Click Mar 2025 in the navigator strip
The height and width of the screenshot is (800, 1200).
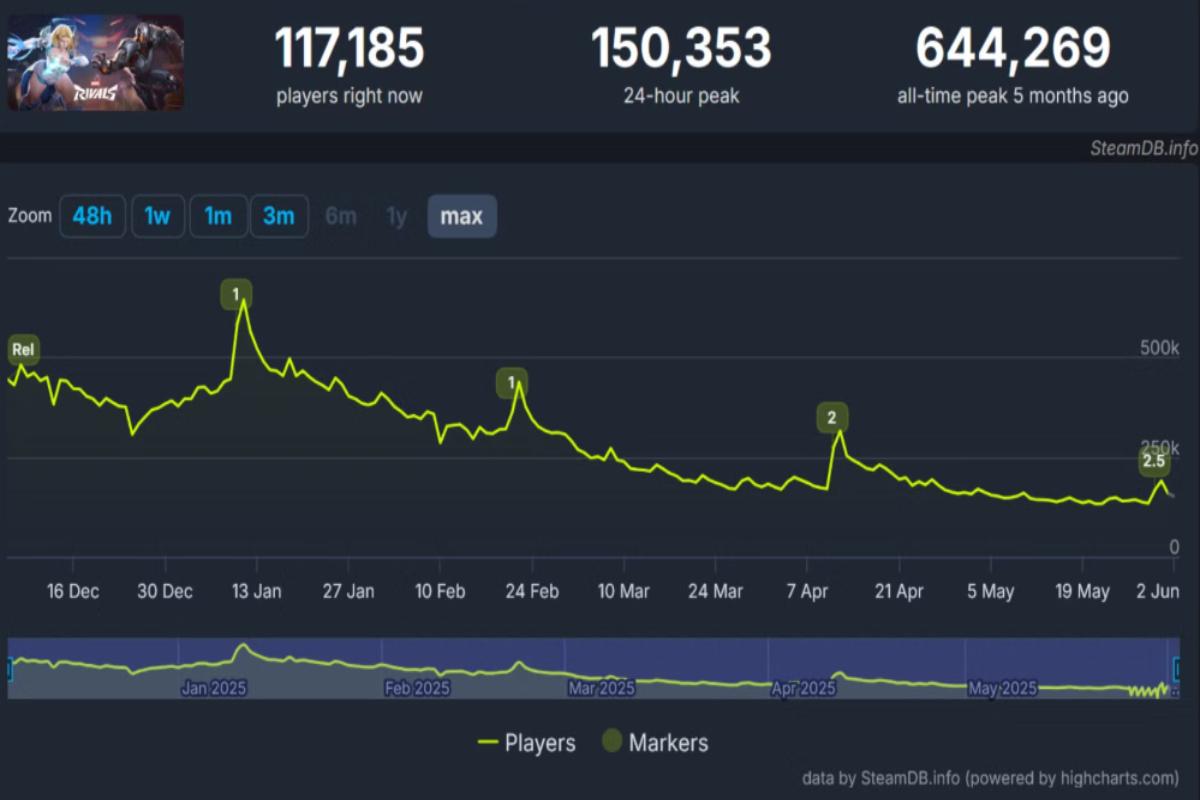click(601, 689)
